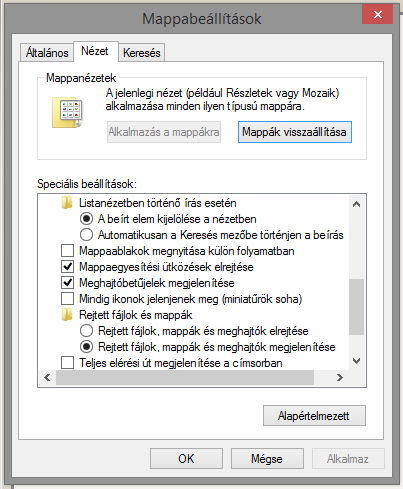This screenshot has height=489, width=403.
Task: Click the Speciális beállítások label
Action: (x=87, y=184)
